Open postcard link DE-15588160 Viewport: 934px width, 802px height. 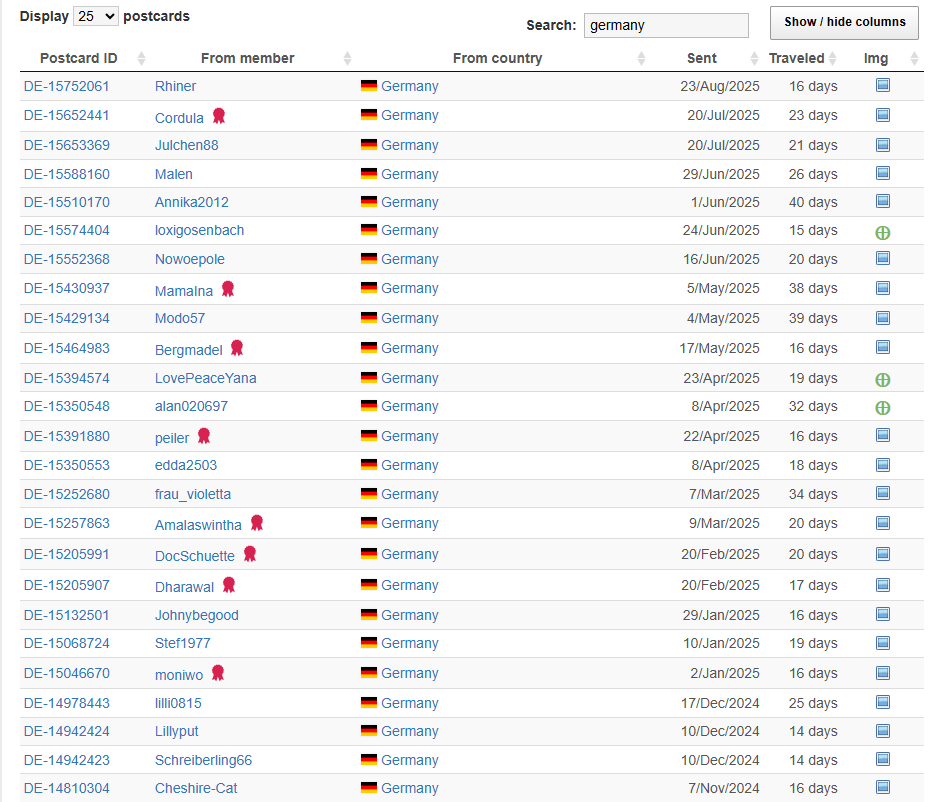click(67, 174)
